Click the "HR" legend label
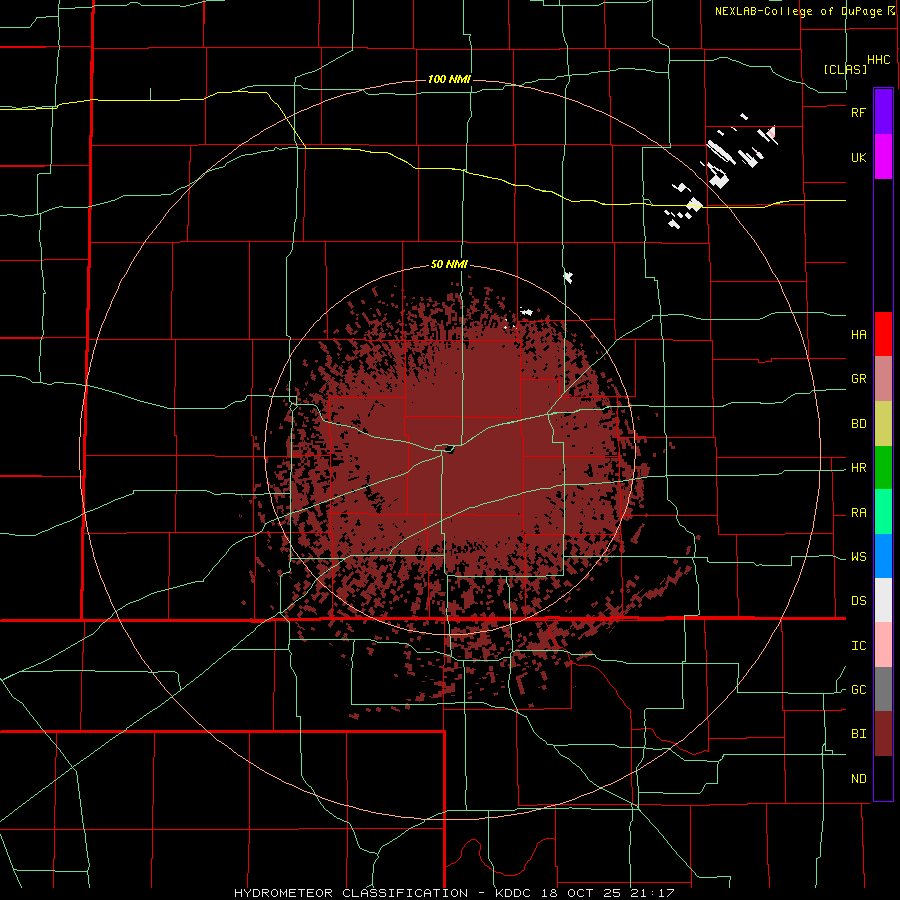The width and height of the screenshot is (900, 900). [x=858, y=468]
